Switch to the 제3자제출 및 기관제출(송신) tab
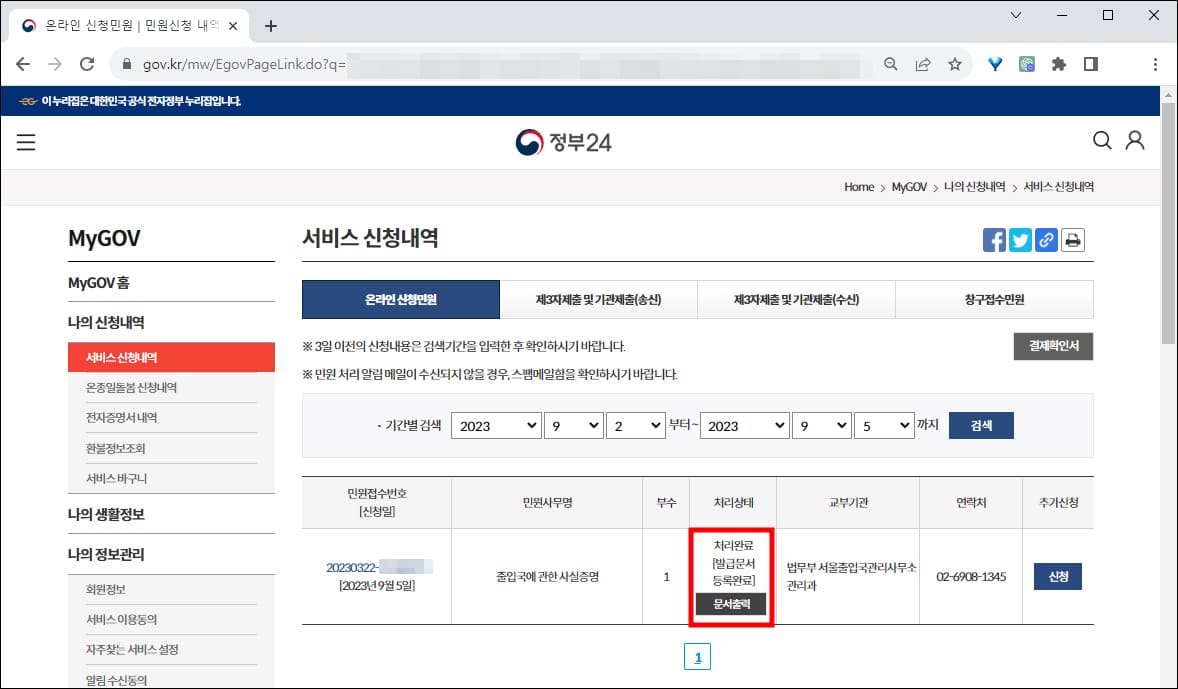 click(x=598, y=299)
